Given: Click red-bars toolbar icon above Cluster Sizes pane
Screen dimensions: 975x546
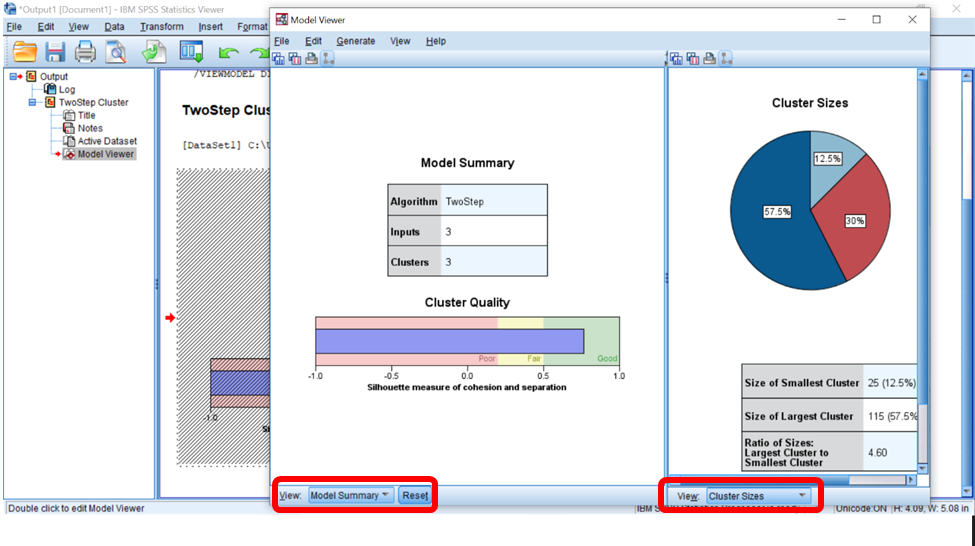Looking at the screenshot, I should coord(693,59).
